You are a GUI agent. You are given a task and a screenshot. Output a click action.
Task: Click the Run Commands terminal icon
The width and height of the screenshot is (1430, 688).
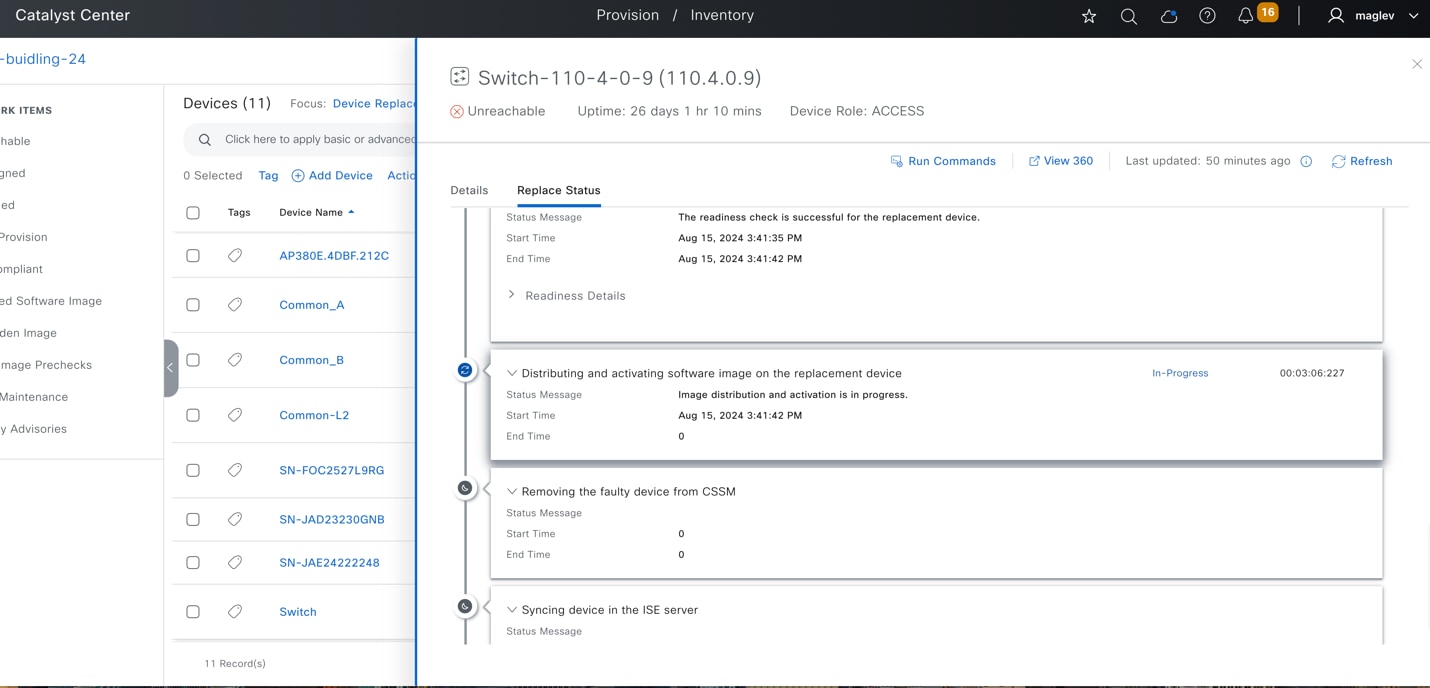(x=896, y=161)
